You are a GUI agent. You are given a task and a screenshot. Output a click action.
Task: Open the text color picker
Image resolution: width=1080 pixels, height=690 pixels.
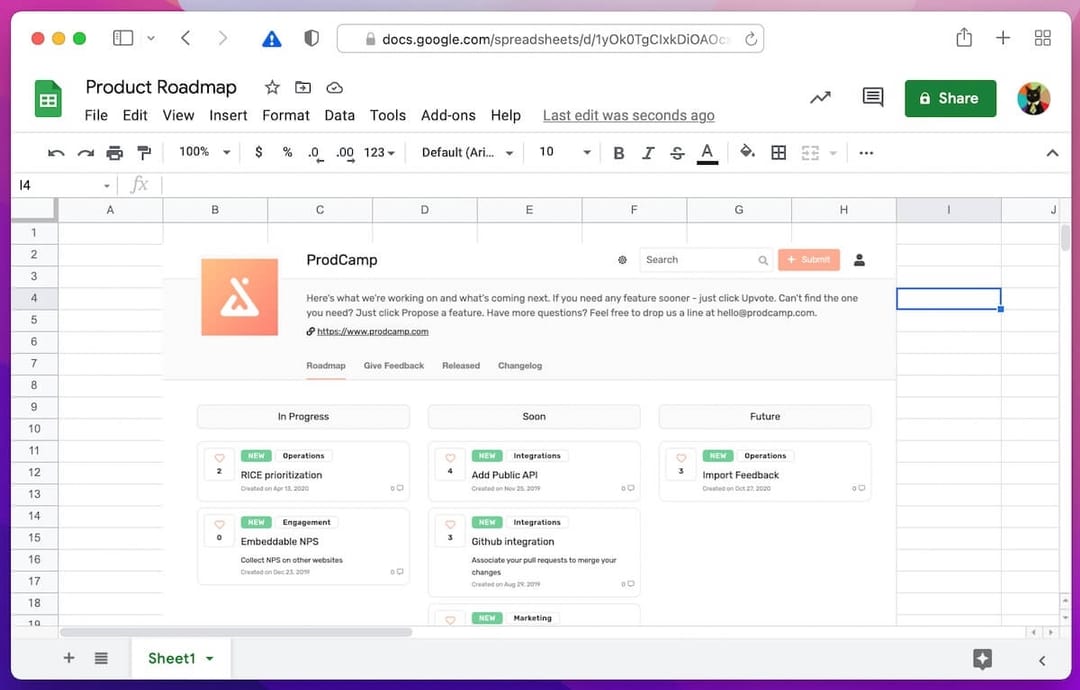pyautogui.click(x=707, y=154)
